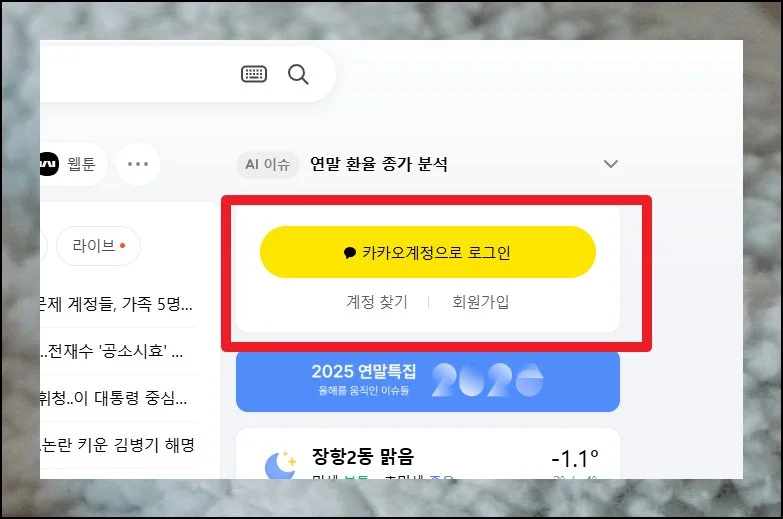Open the 회원가입 sign-up link

click(x=480, y=302)
